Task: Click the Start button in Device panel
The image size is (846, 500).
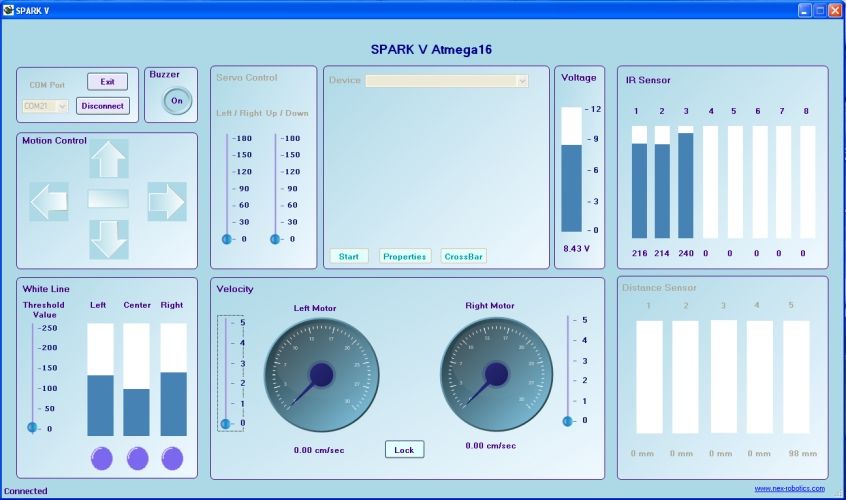Action: 349,256
